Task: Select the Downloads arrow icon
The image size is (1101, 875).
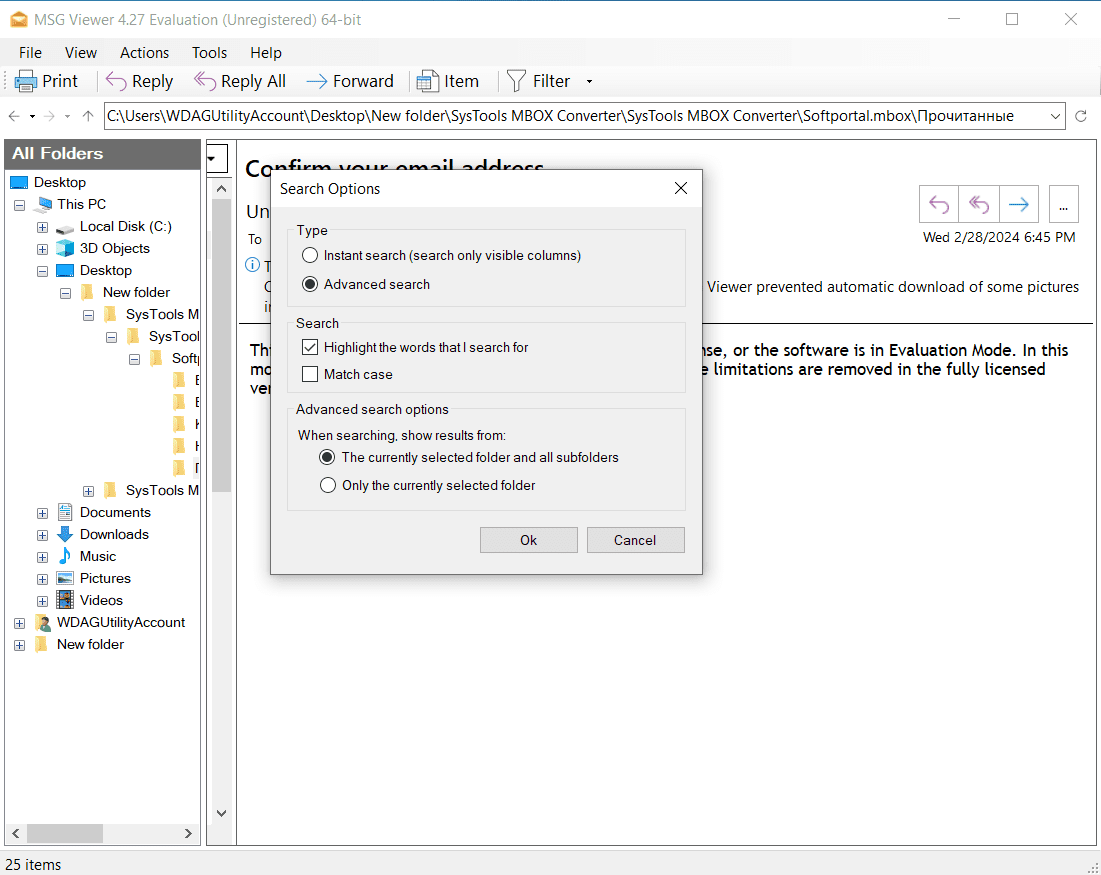Action: (65, 534)
